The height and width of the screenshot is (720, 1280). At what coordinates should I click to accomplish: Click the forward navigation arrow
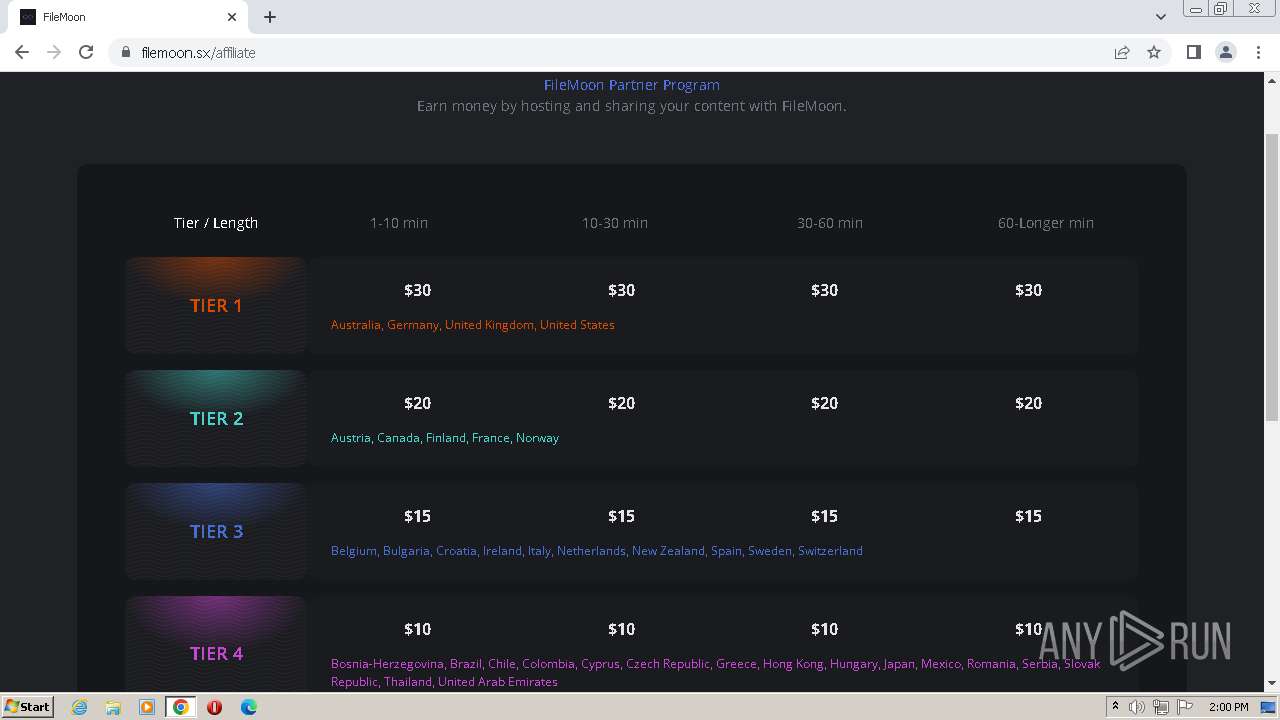(x=54, y=52)
